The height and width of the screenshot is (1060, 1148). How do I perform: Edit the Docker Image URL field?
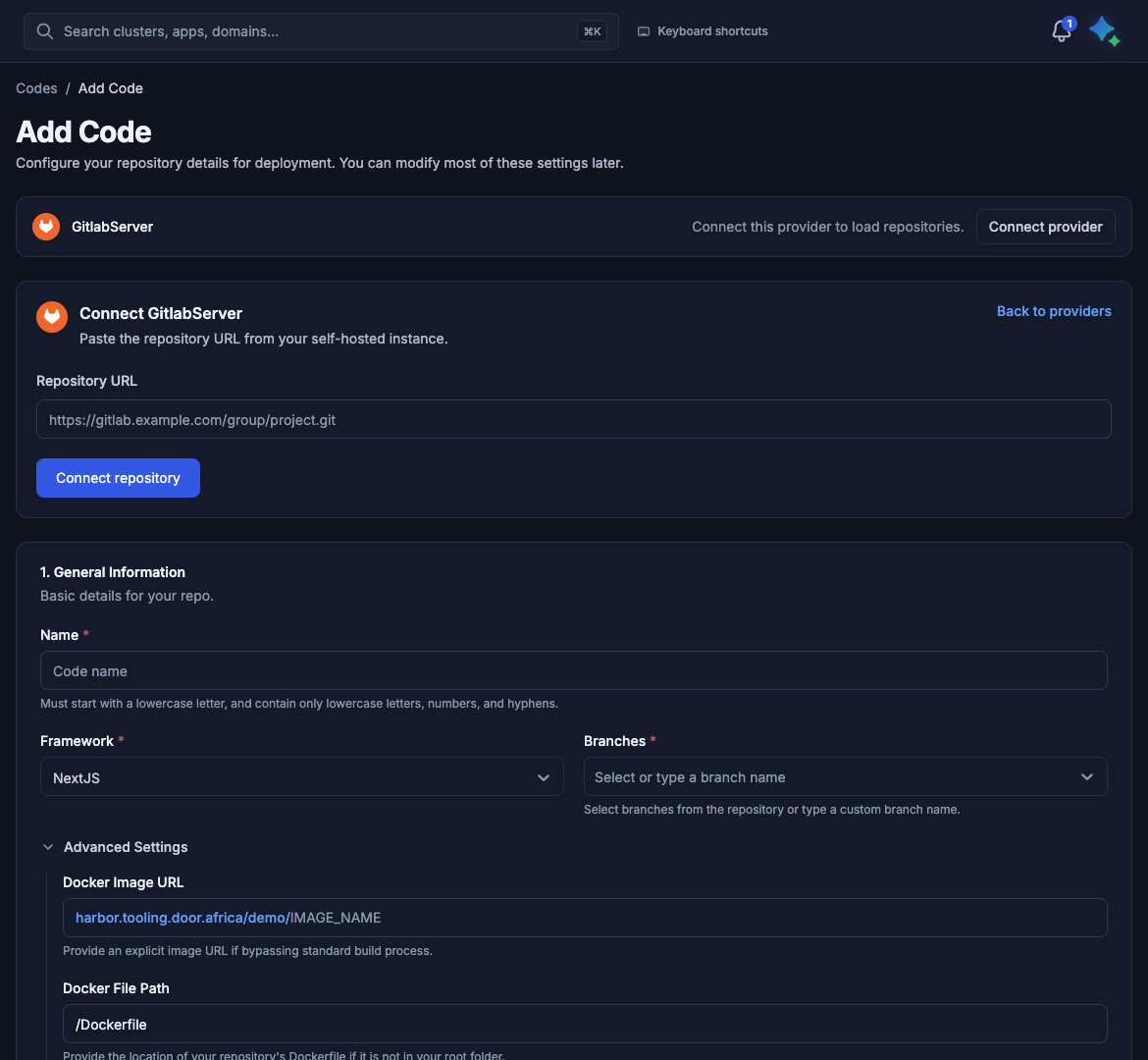click(584, 917)
